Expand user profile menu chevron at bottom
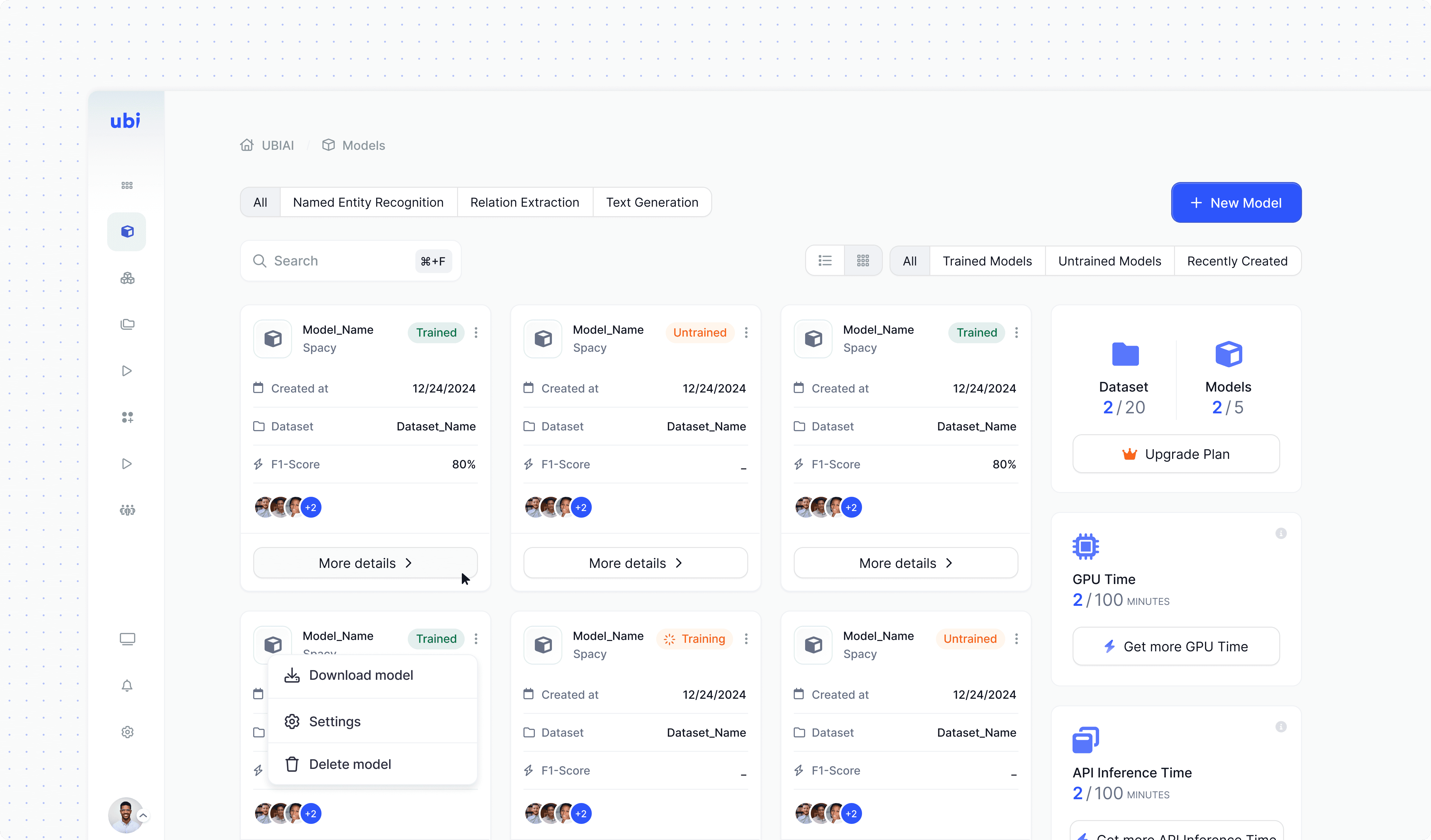Image resolution: width=1431 pixels, height=840 pixels. (143, 816)
